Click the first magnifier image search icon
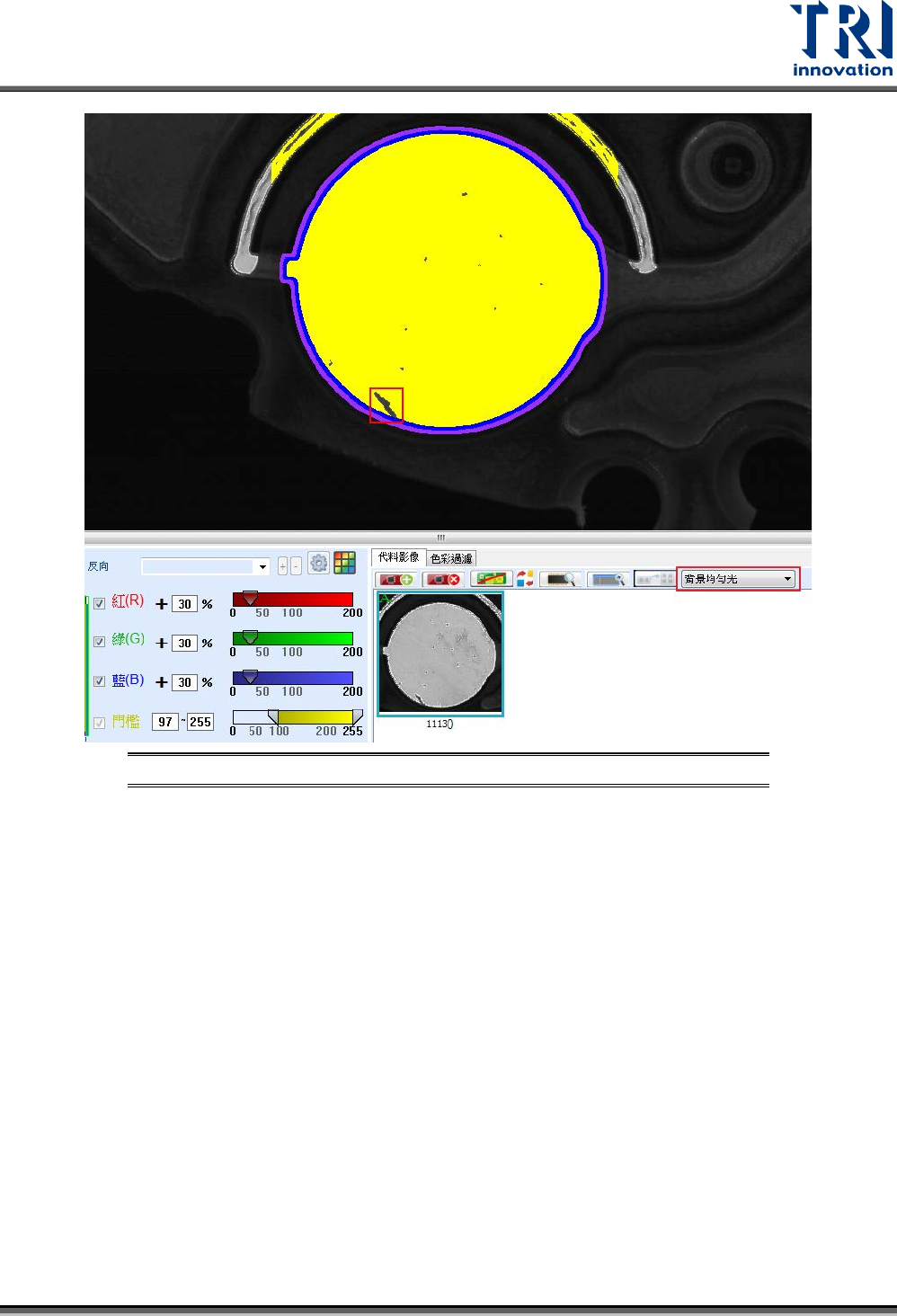 tap(561, 579)
